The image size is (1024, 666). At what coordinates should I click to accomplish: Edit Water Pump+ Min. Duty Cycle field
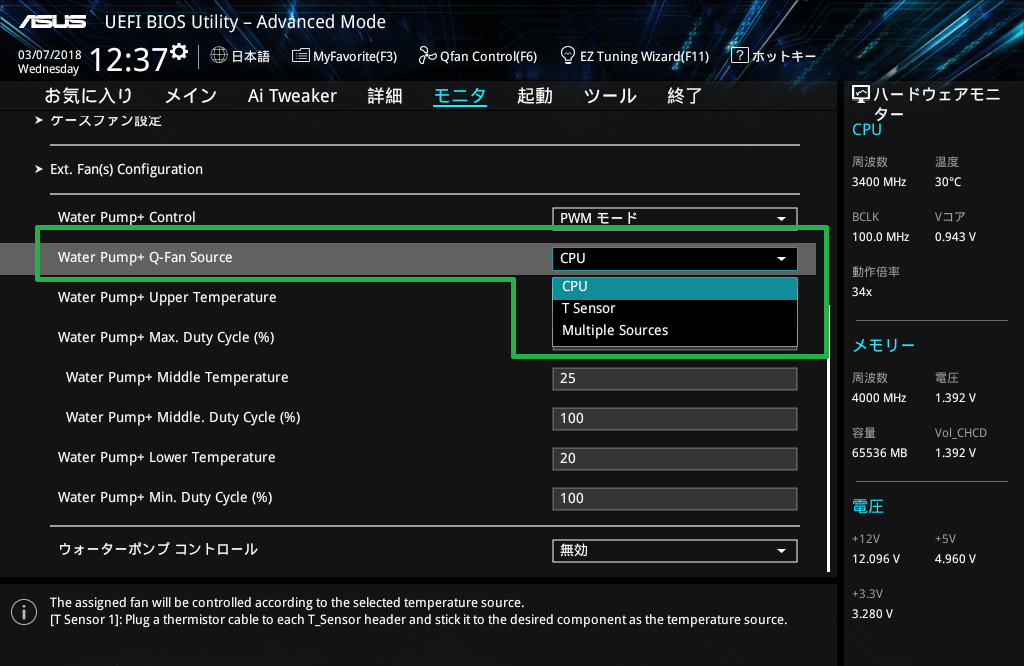tap(675, 499)
